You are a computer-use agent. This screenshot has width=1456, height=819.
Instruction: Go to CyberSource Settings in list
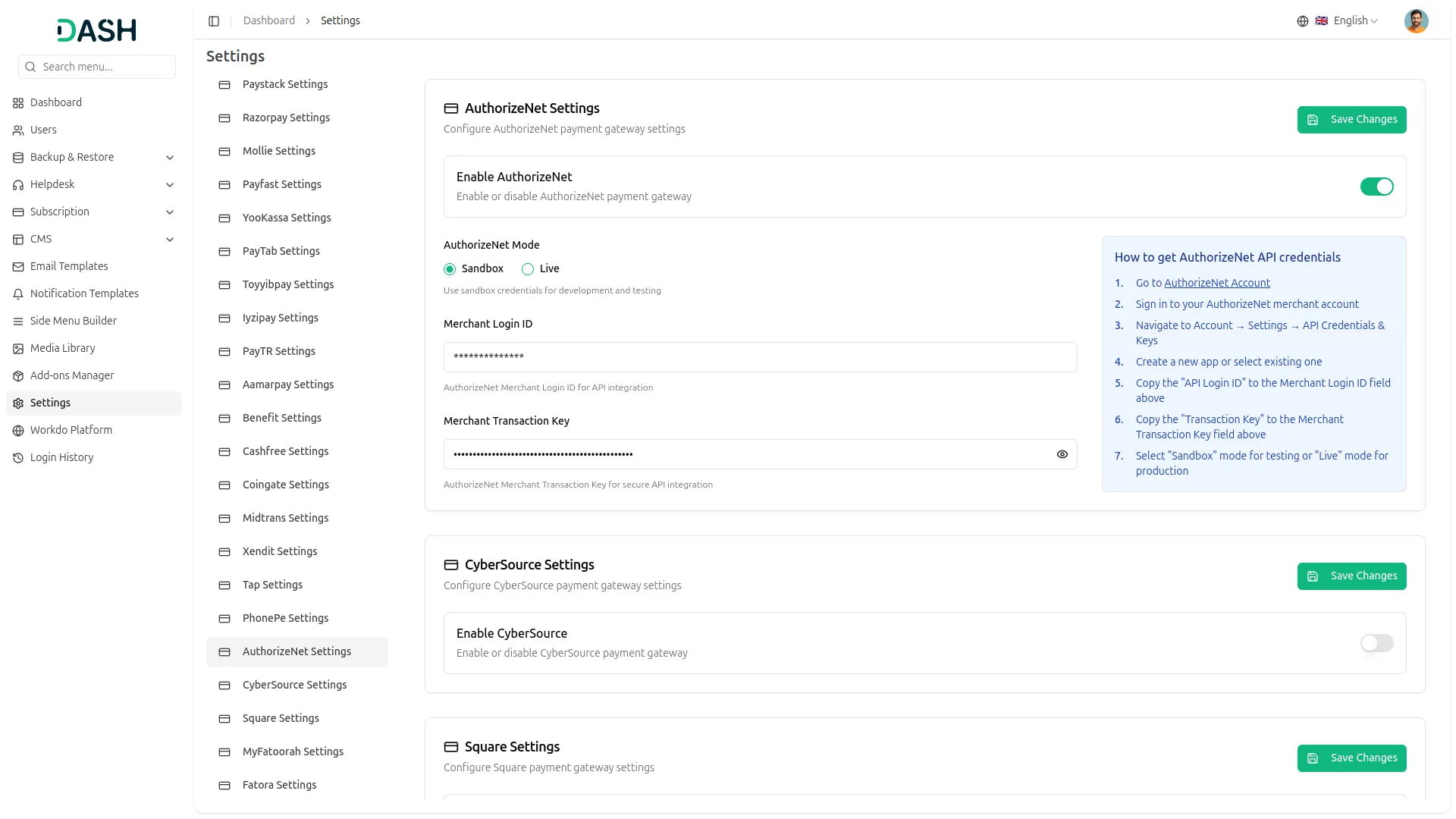297,686
